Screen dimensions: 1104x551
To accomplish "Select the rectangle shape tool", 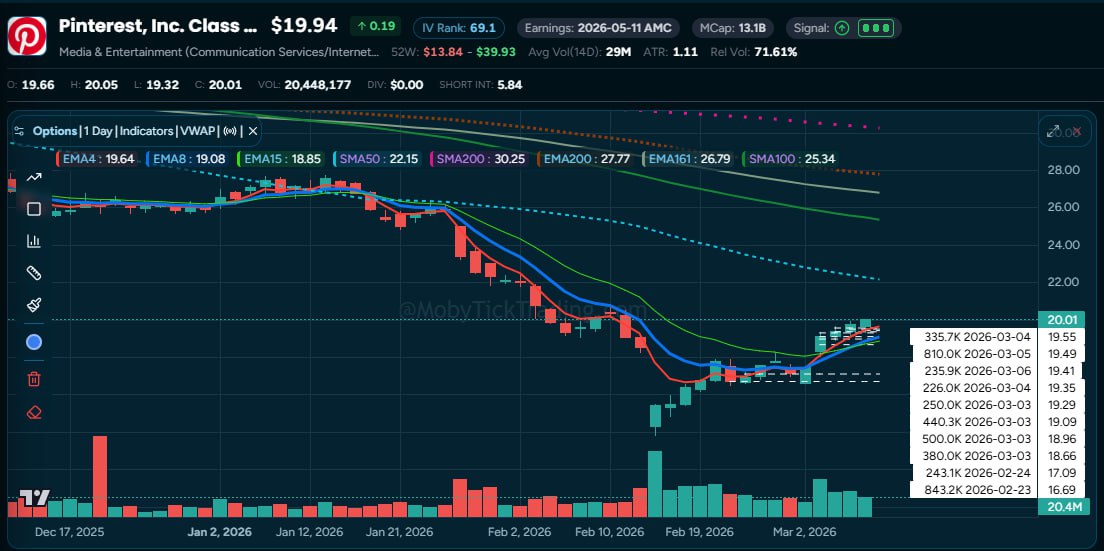I will (x=34, y=209).
